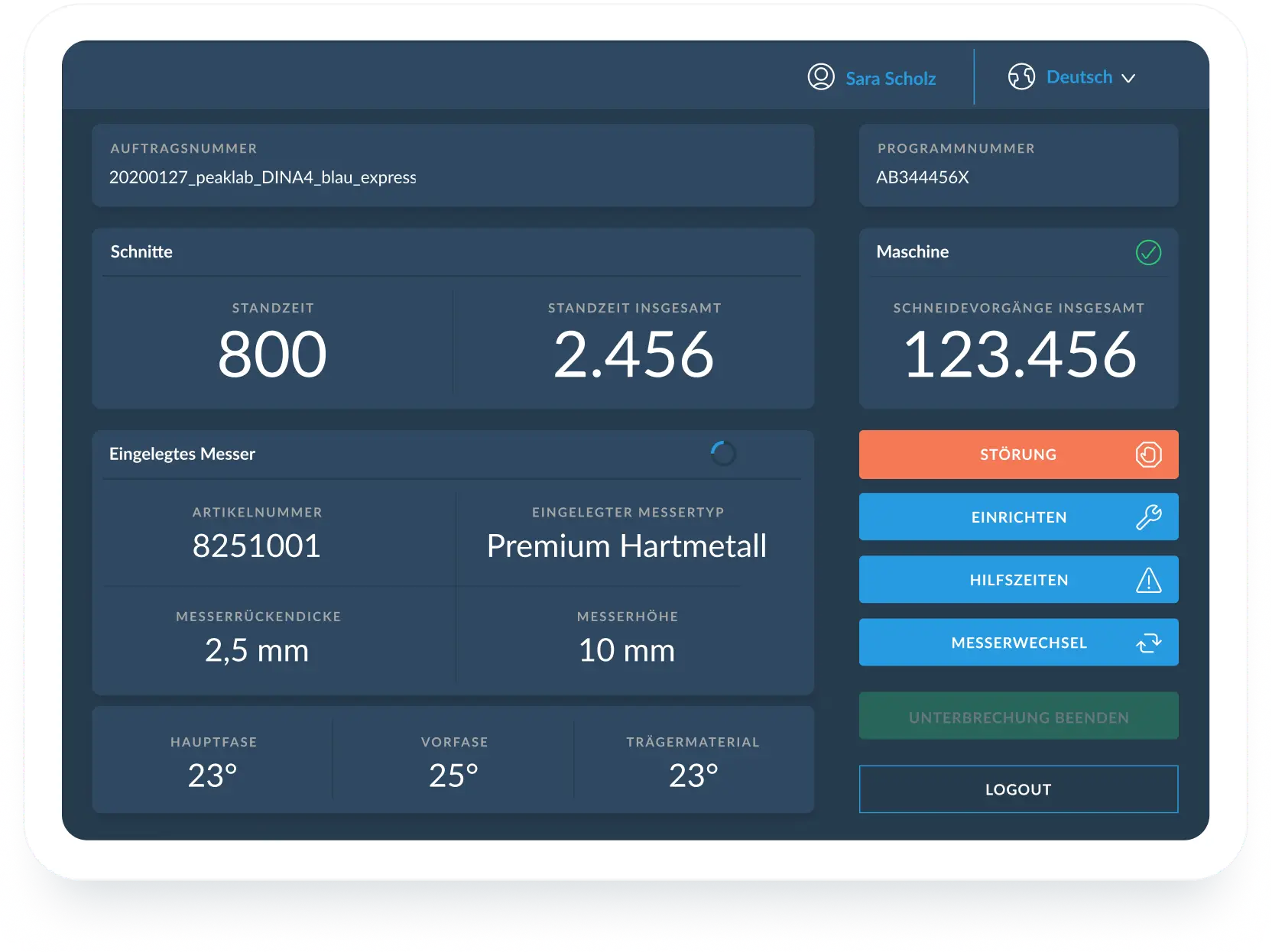Click the globe language icon
1272x952 pixels.
coord(1021,76)
